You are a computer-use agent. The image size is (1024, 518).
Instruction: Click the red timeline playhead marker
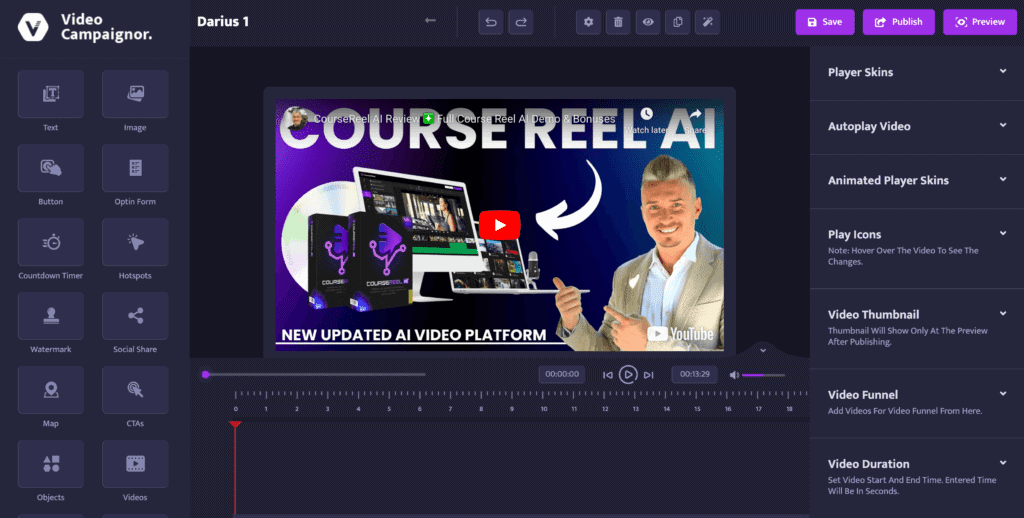pos(235,425)
